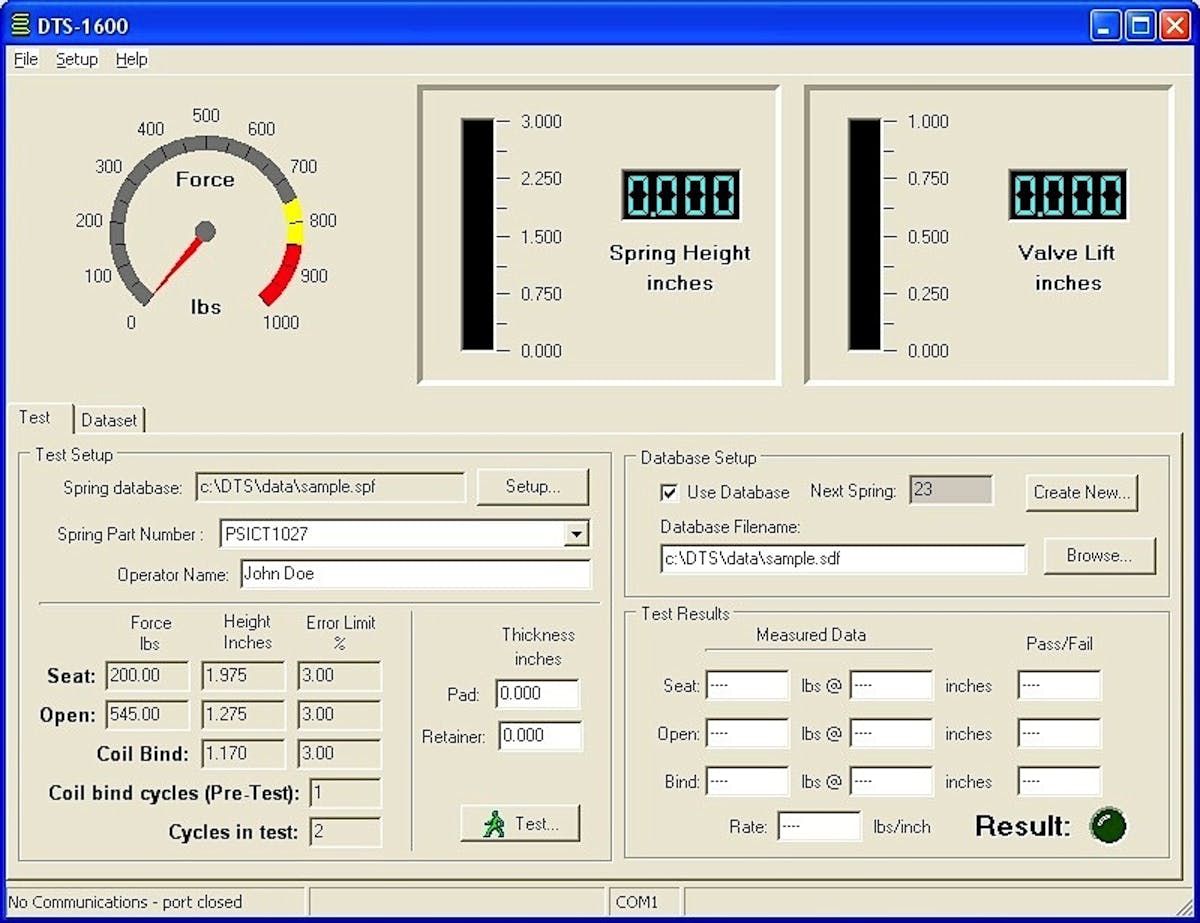
Task: Expand the Spring Part Number dropdown
Action: [x=577, y=534]
